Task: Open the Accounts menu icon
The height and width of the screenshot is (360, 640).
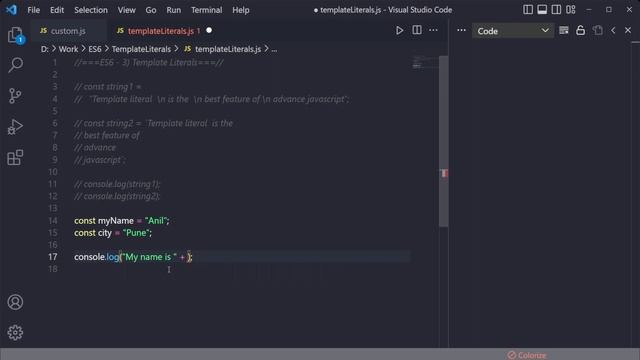Action: pyautogui.click(x=16, y=302)
